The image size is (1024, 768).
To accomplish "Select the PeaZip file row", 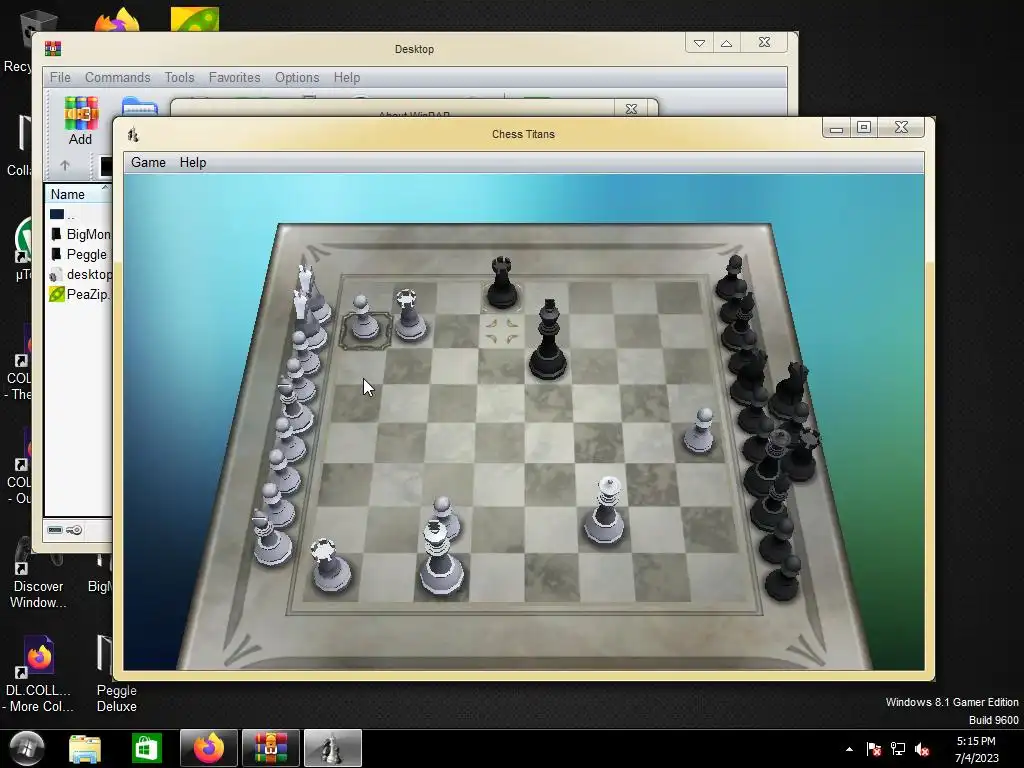I will (79, 294).
